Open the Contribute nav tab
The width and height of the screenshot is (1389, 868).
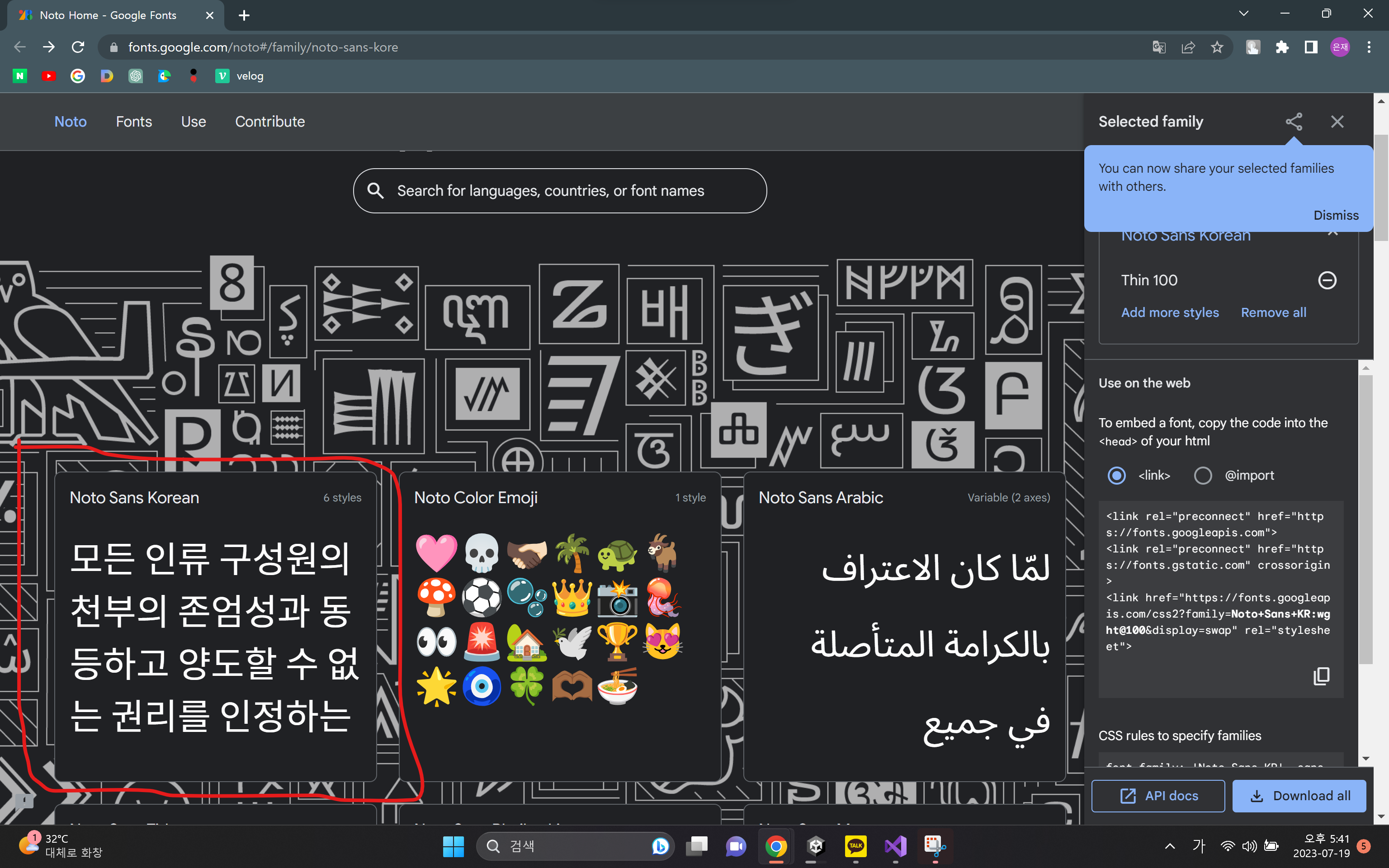coord(270,122)
